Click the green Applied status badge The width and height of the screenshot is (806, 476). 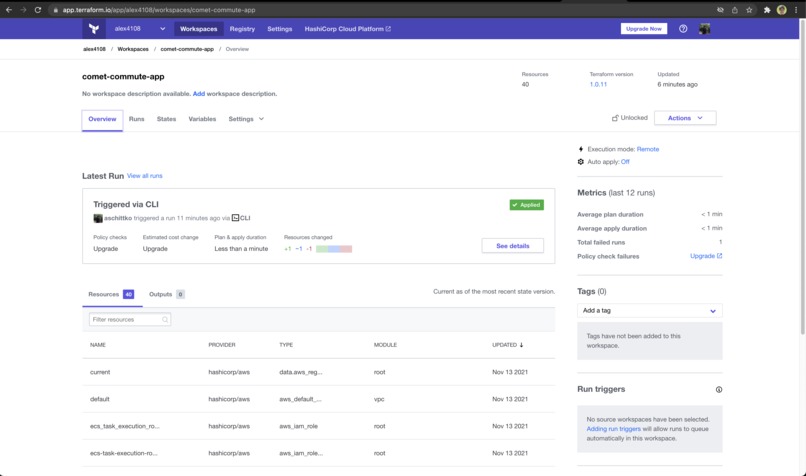click(x=526, y=205)
